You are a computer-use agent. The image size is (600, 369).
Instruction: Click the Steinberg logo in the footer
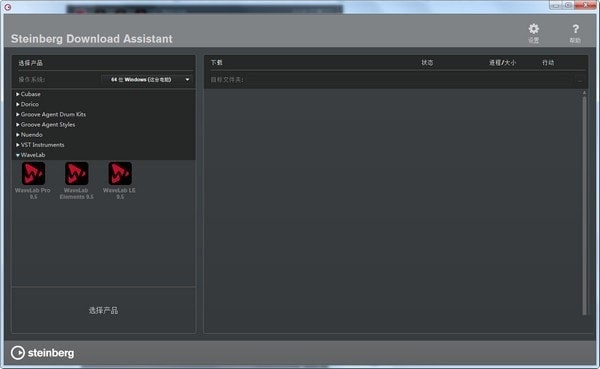pyautogui.click(x=42, y=353)
